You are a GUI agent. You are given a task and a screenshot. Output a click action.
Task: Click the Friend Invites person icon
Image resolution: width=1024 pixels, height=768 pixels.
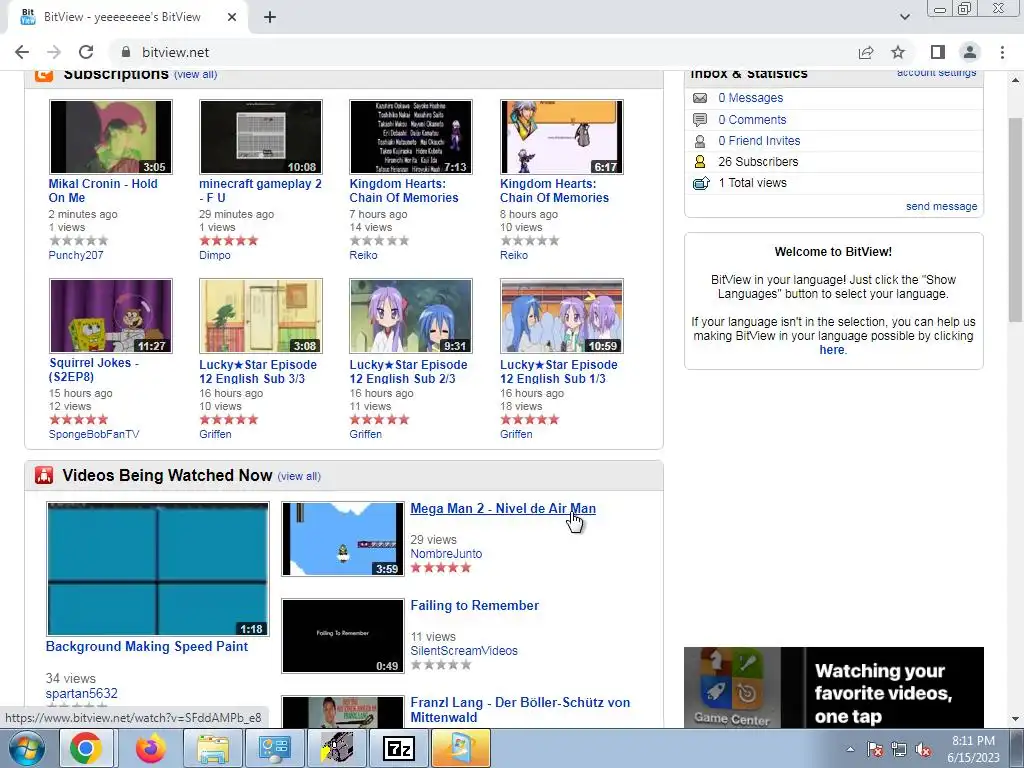700,141
